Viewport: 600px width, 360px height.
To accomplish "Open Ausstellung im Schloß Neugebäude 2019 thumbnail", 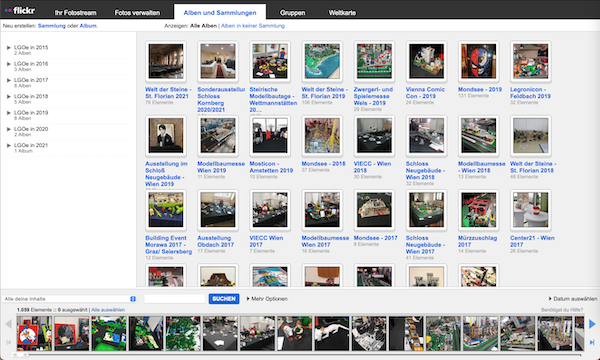I will (x=166, y=135).
